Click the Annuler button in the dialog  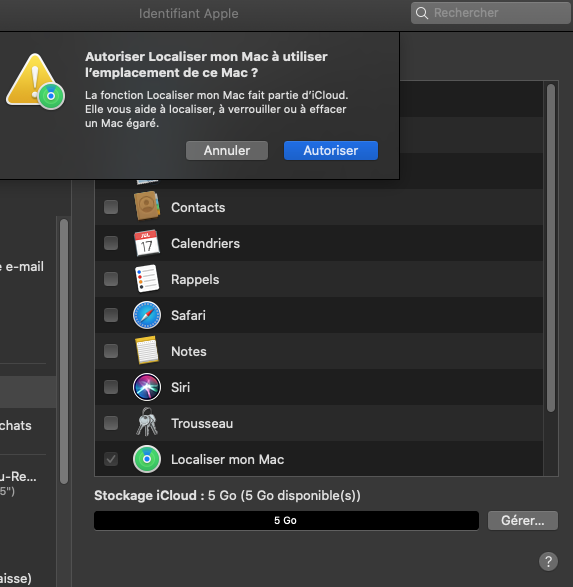227,150
